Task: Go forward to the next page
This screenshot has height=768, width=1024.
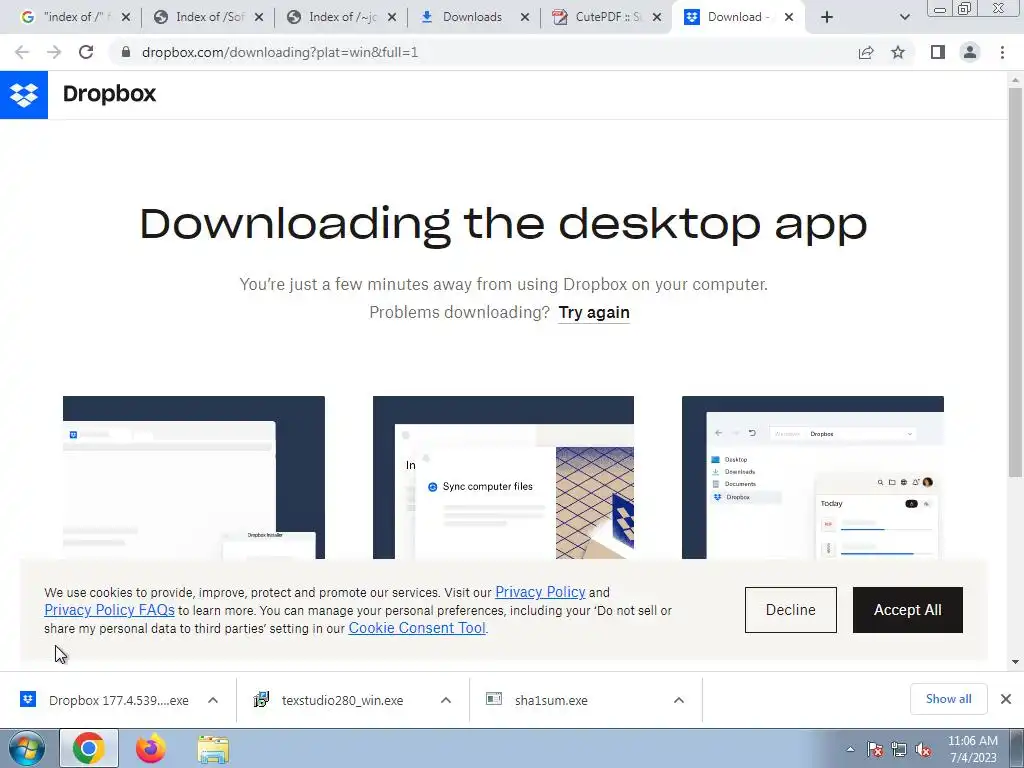Action: [x=54, y=52]
